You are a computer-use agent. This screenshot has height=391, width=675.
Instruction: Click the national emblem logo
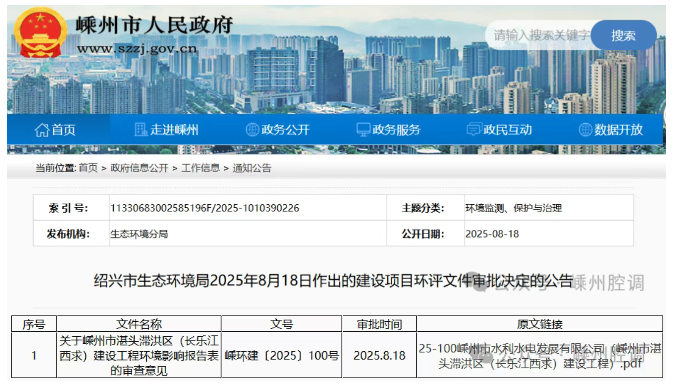pos(40,33)
